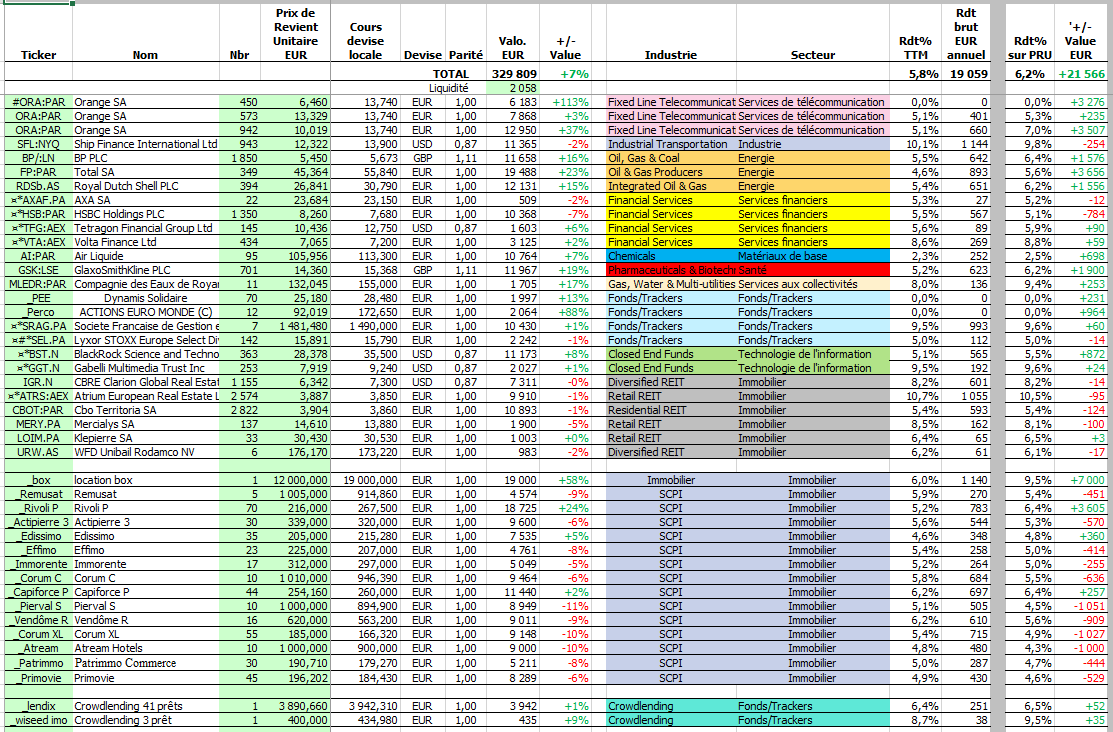Select the AXA SA name cell
This screenshot has width=1113, height=732.
146,200
